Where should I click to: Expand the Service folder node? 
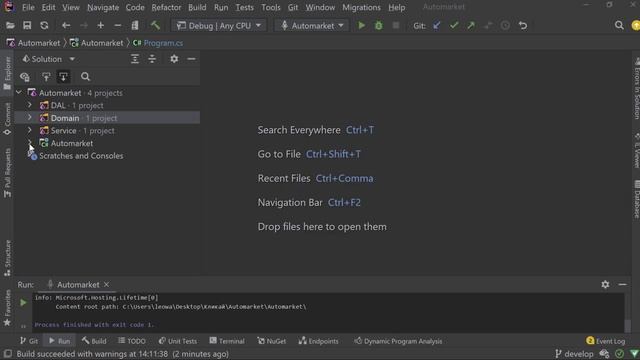pos(30,131)
